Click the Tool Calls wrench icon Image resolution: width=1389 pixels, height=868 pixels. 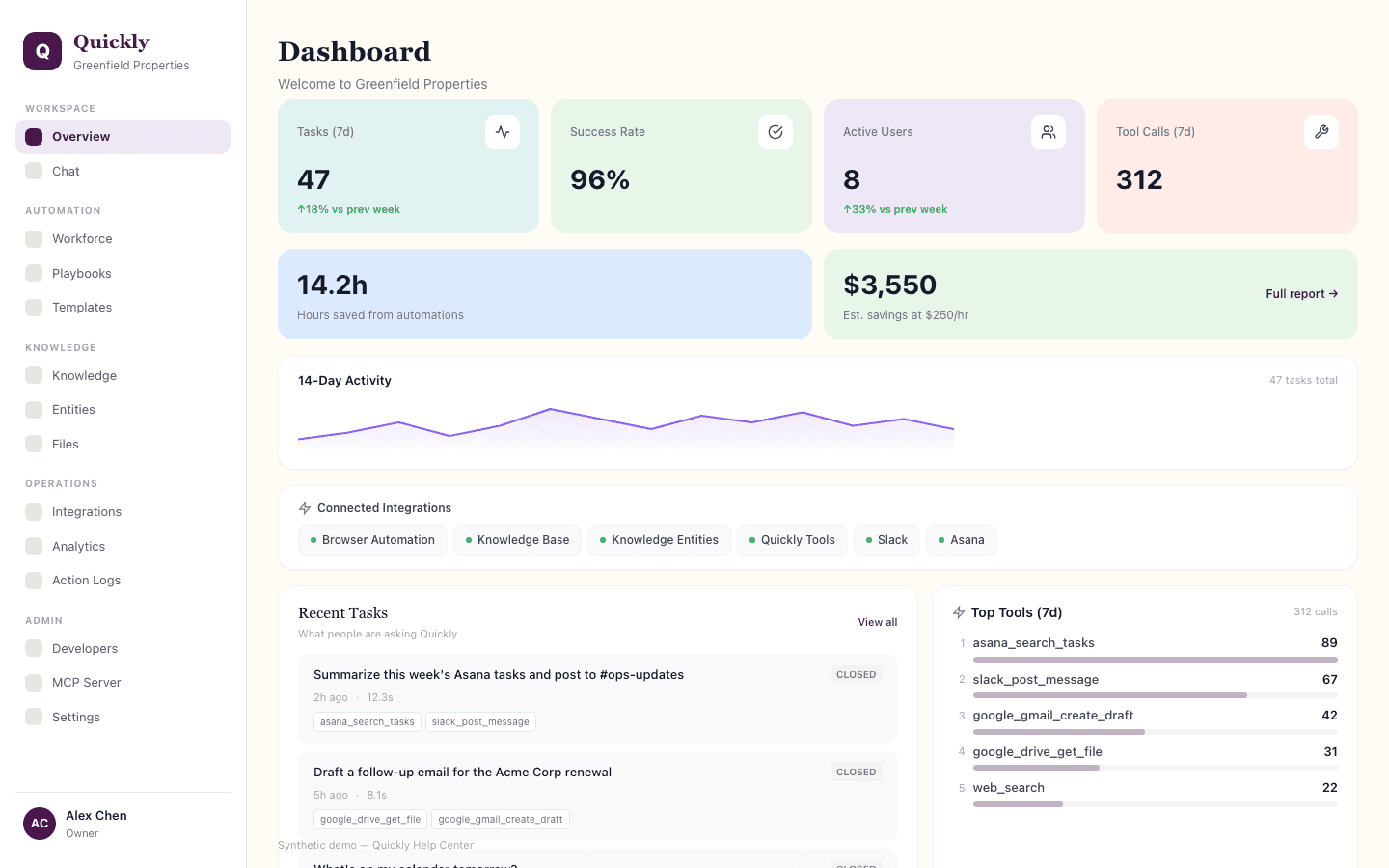[x=1321, y=132]
